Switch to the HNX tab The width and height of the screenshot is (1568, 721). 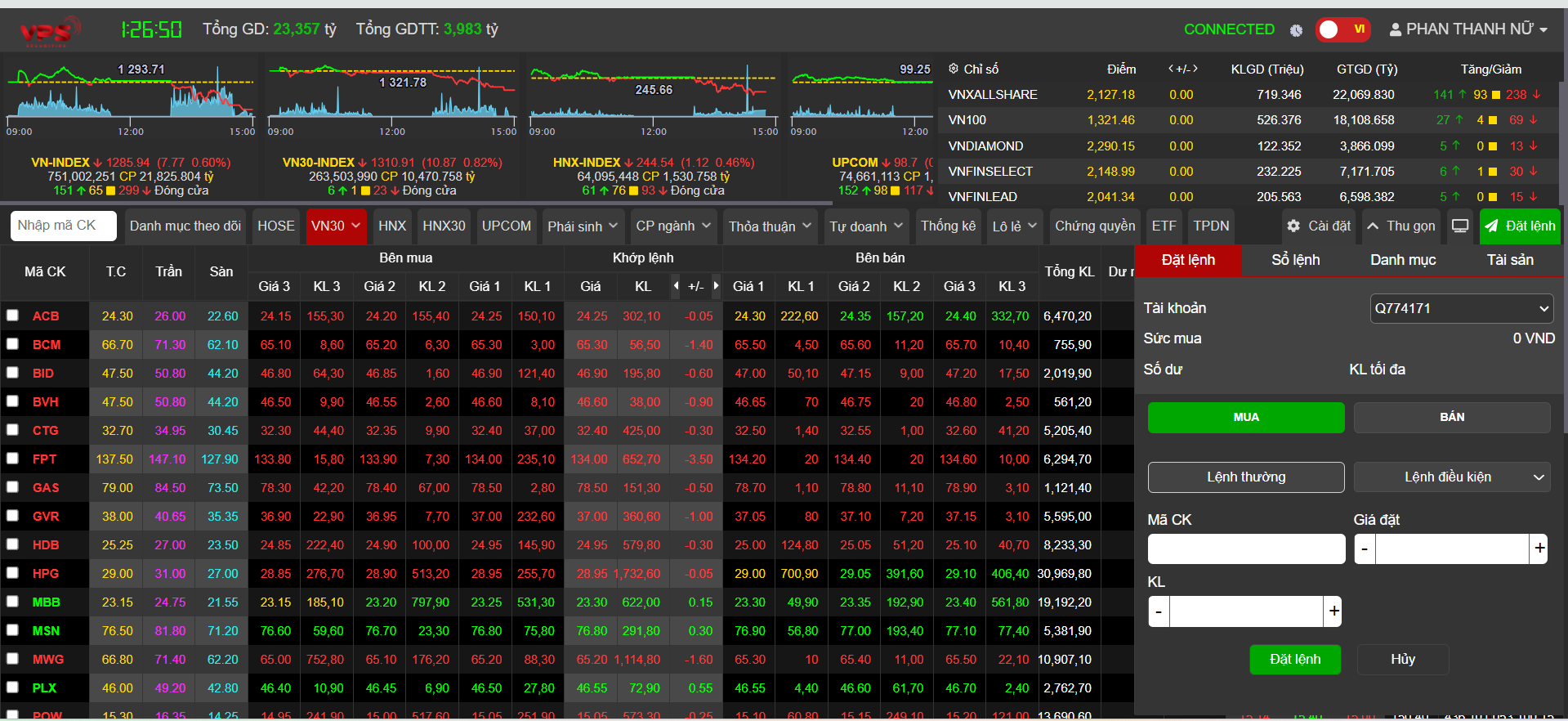392,226
